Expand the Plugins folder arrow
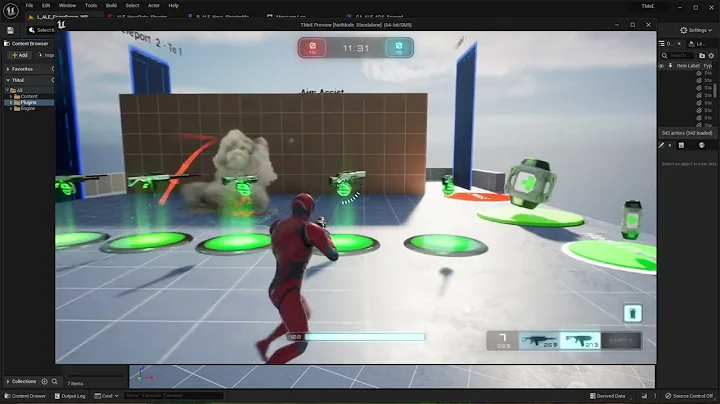 pyautogui.click(x=11, y=102)
